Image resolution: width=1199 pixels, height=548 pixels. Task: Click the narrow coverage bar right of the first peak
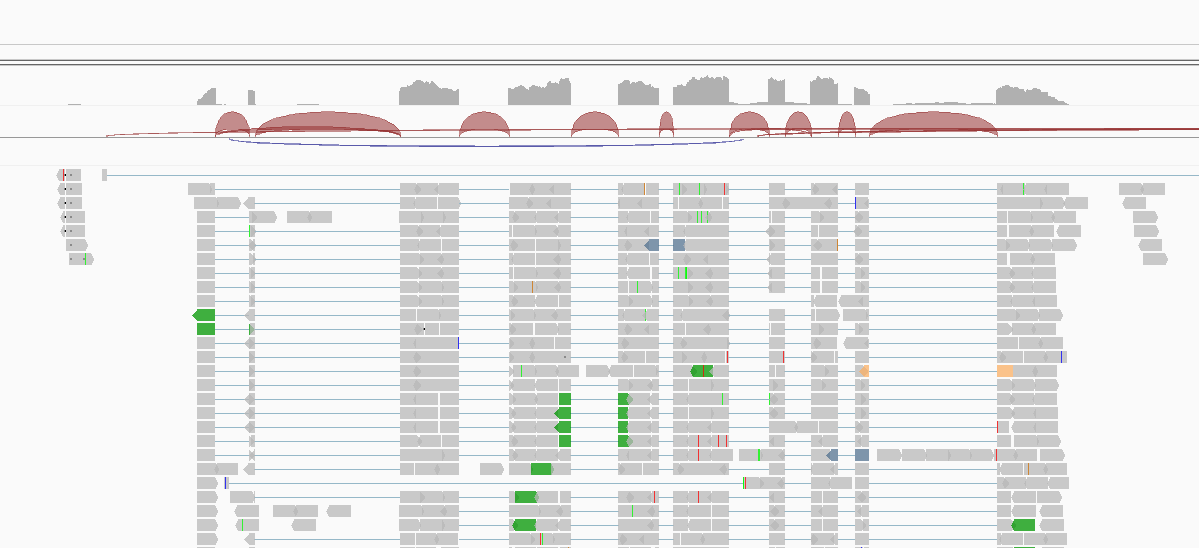click(x=252, y=98)
